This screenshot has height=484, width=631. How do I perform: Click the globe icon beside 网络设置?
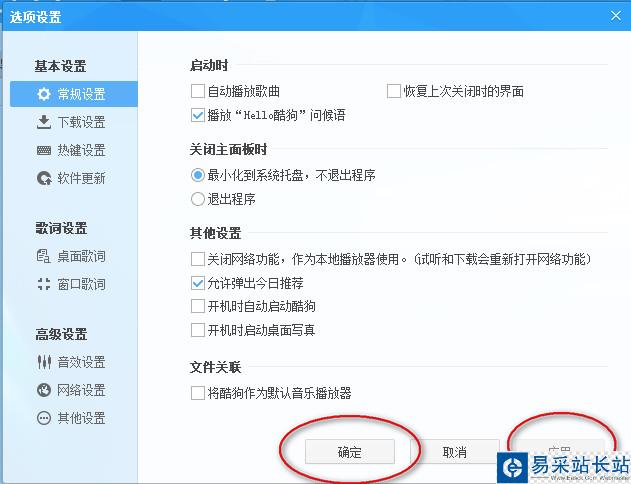44,390
